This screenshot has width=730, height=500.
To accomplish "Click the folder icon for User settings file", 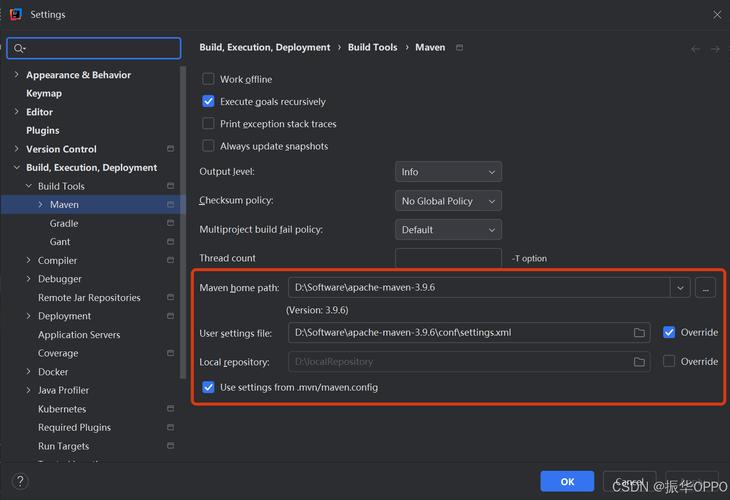I will pyautogui.click(x=640, y=333).
